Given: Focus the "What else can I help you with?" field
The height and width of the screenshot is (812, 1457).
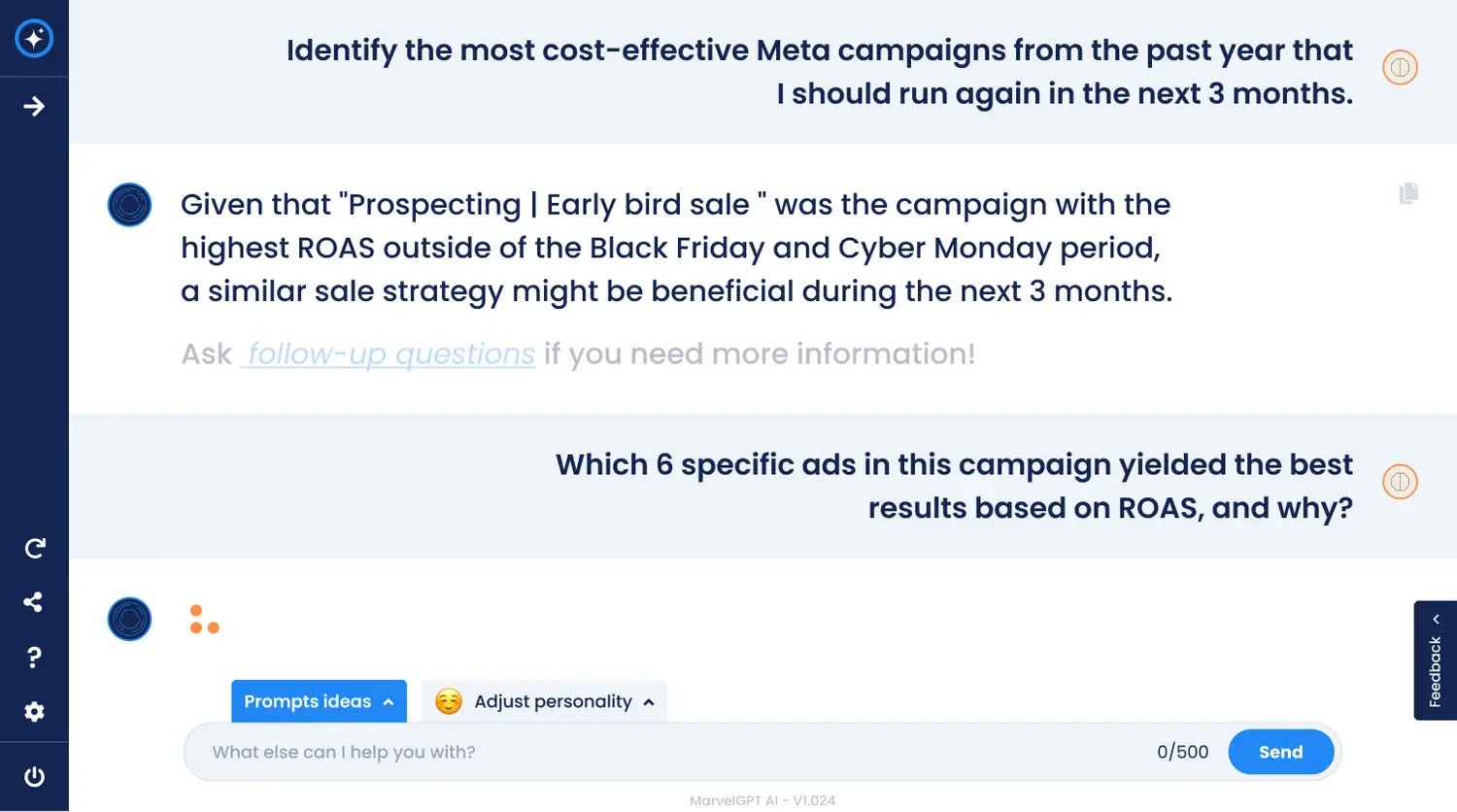Looking at the screenshot, I should point(670,752).
